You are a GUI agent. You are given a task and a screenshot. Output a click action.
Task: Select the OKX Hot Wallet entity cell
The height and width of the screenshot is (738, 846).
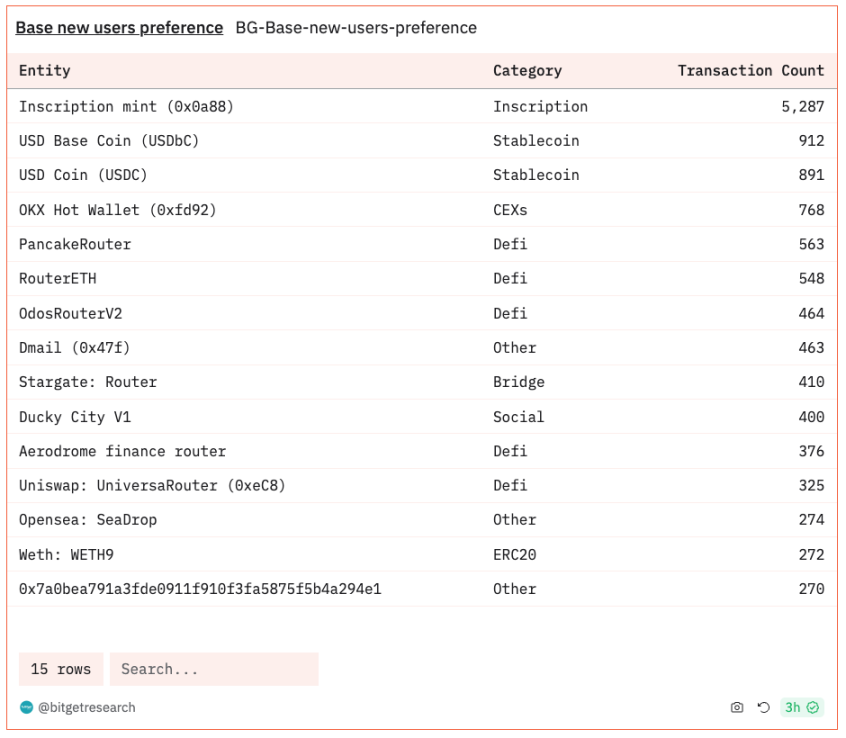117,210
